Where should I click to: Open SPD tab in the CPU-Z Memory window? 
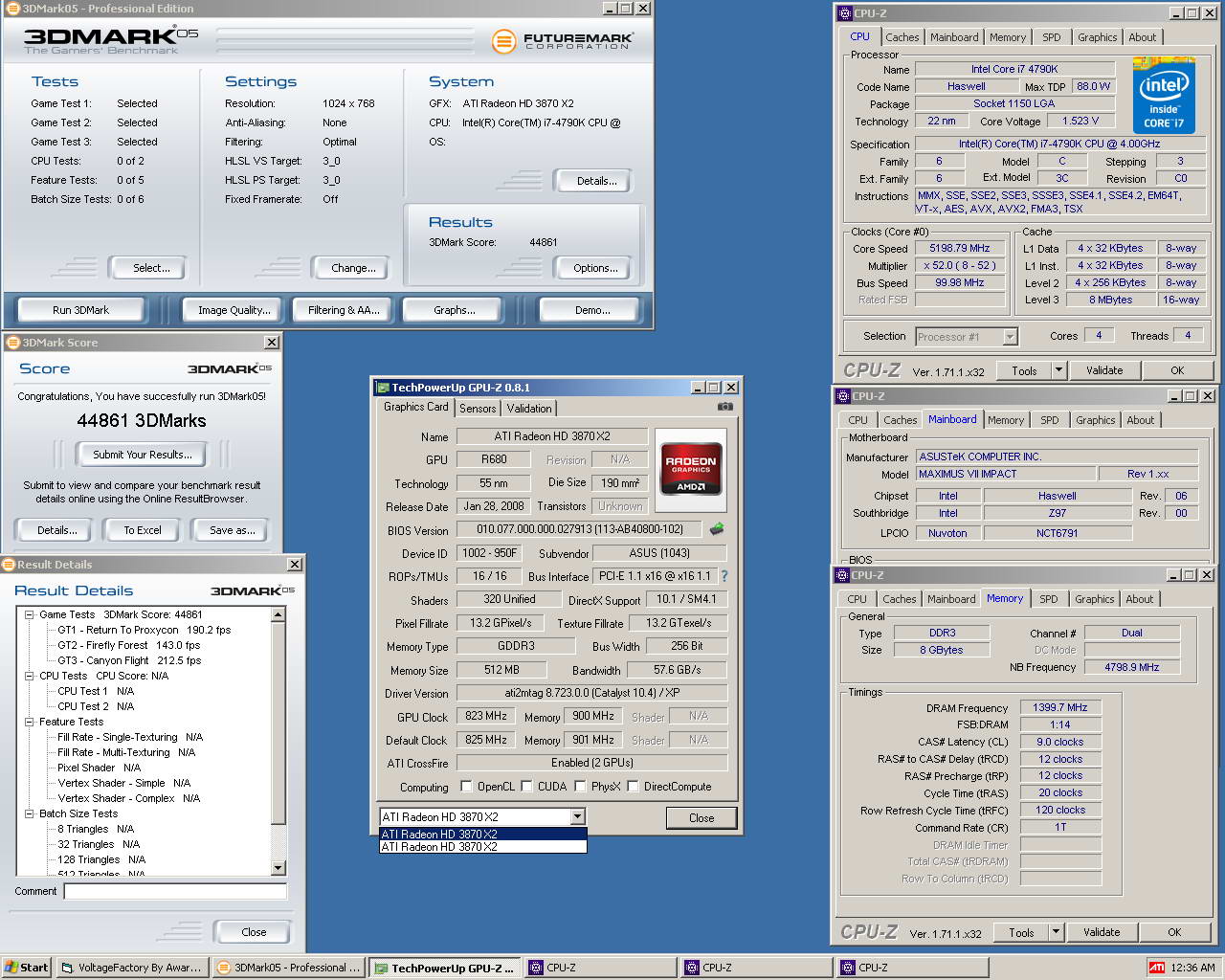click(1049, 599)
